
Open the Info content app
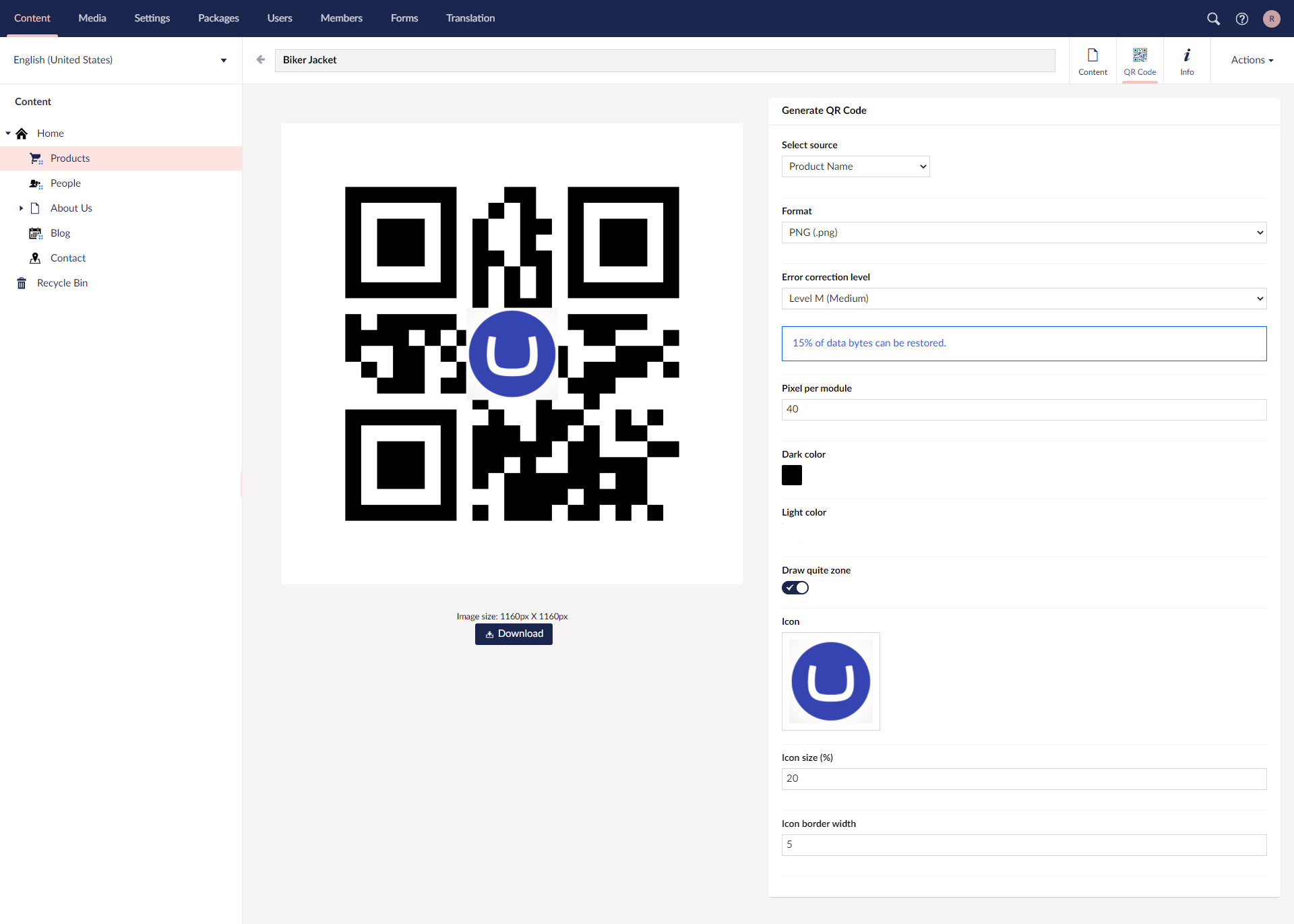1187,61
